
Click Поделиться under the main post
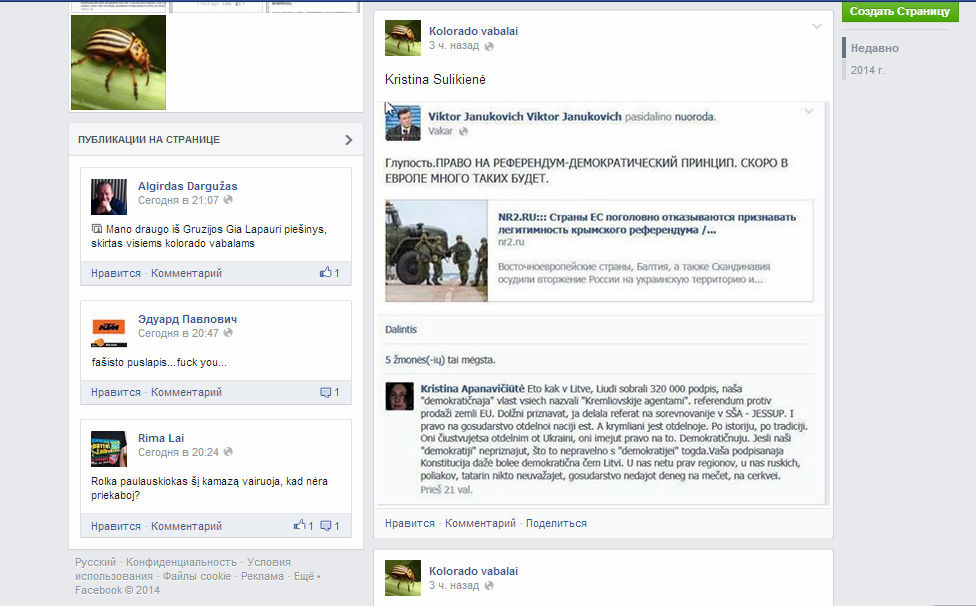coord(556,523)
